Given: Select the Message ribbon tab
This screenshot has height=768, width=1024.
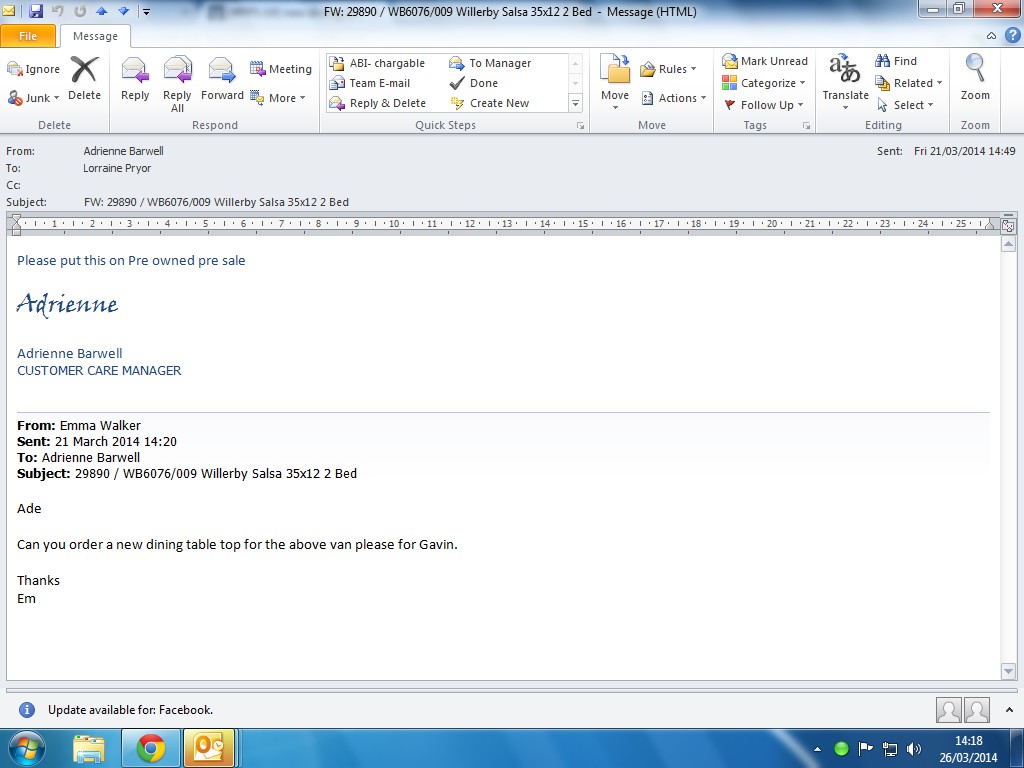Looking at the screenshot, I should [95, 36].
